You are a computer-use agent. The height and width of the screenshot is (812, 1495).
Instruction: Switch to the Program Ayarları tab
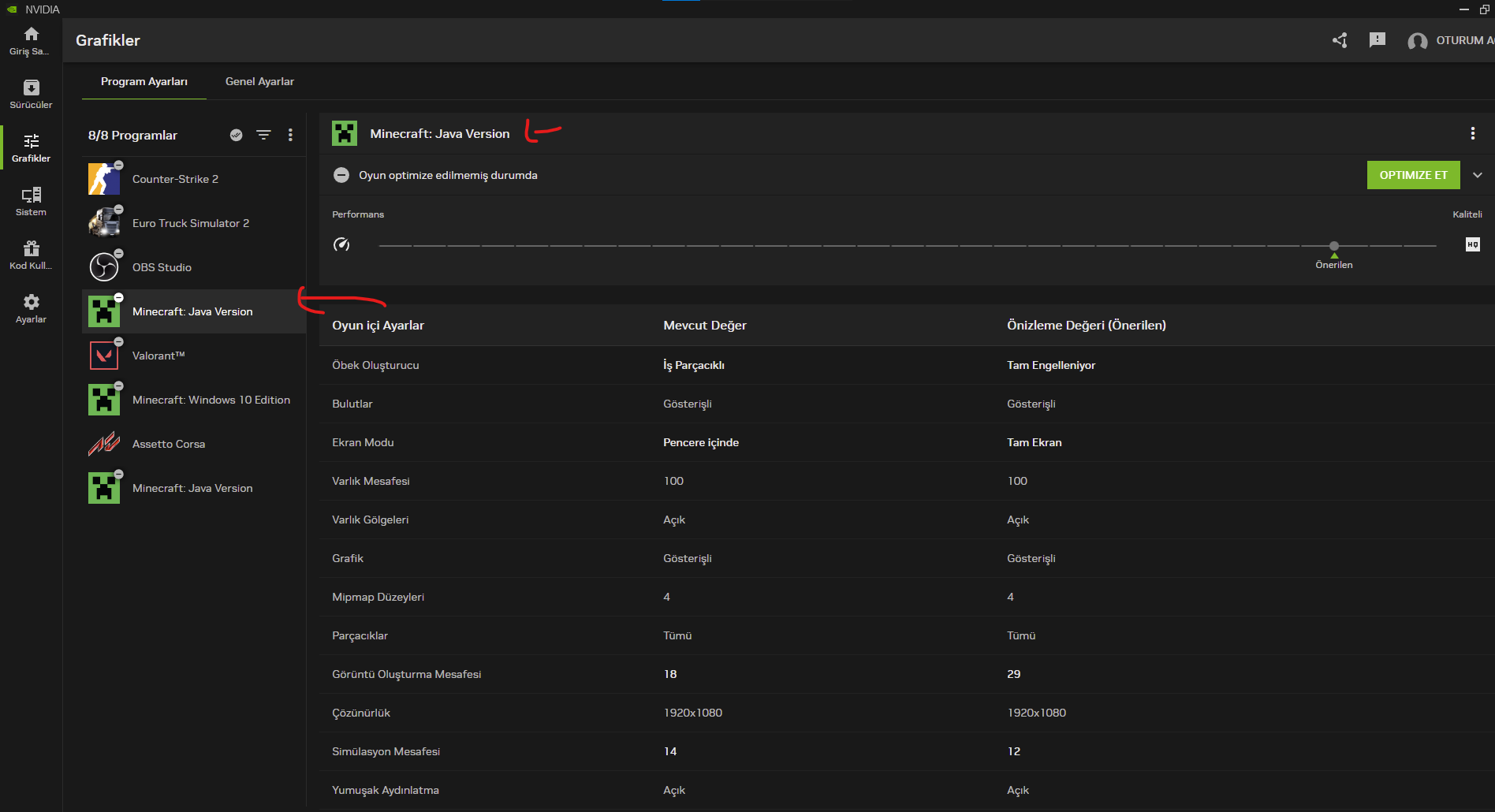pos(144,81)
